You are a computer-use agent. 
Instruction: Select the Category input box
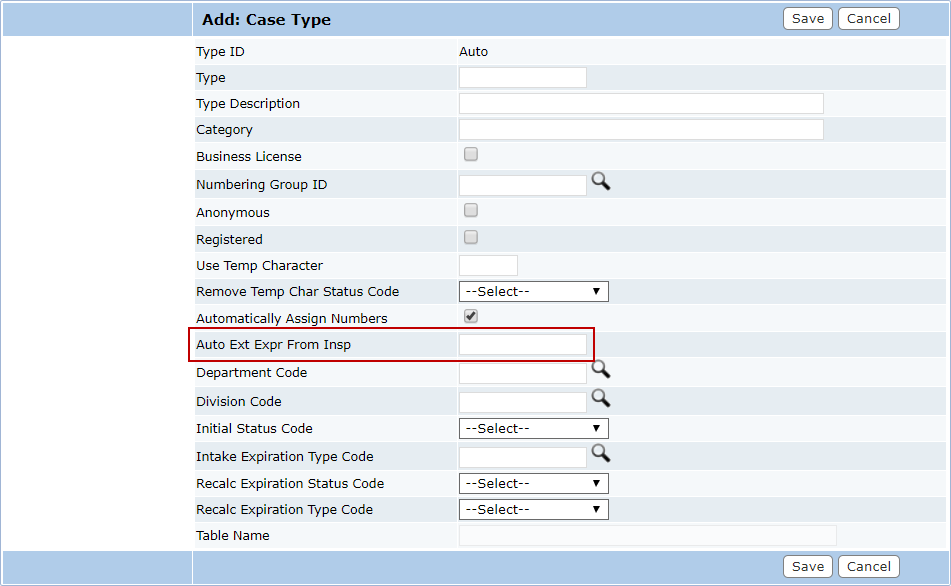[640, 130]
